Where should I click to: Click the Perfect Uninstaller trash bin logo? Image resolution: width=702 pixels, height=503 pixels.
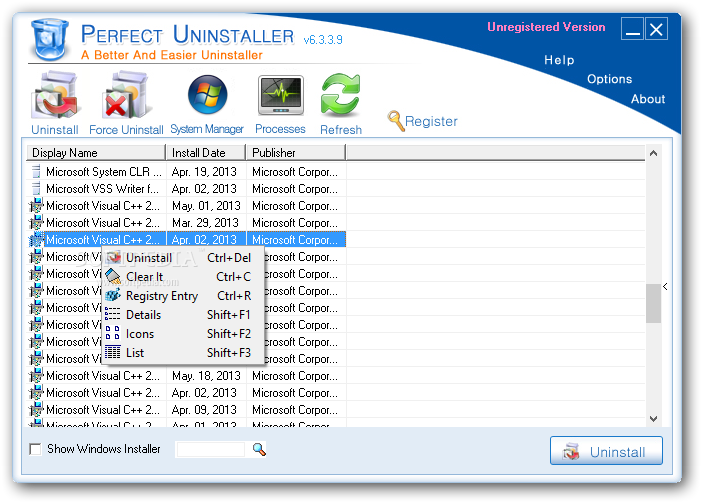point(49,39)
